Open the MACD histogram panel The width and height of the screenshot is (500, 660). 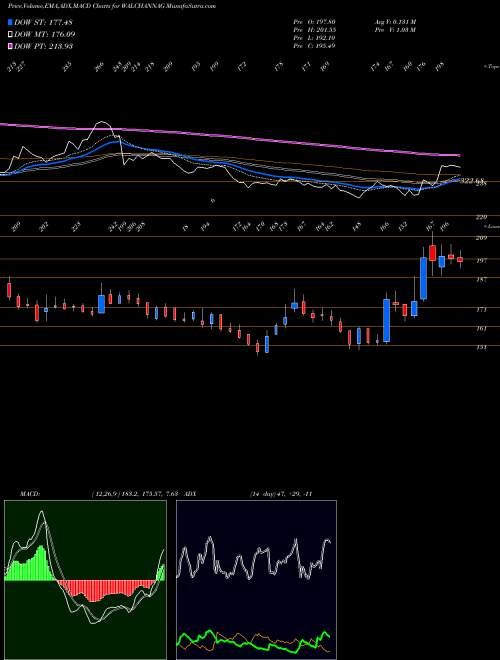(x=85, y=580)
